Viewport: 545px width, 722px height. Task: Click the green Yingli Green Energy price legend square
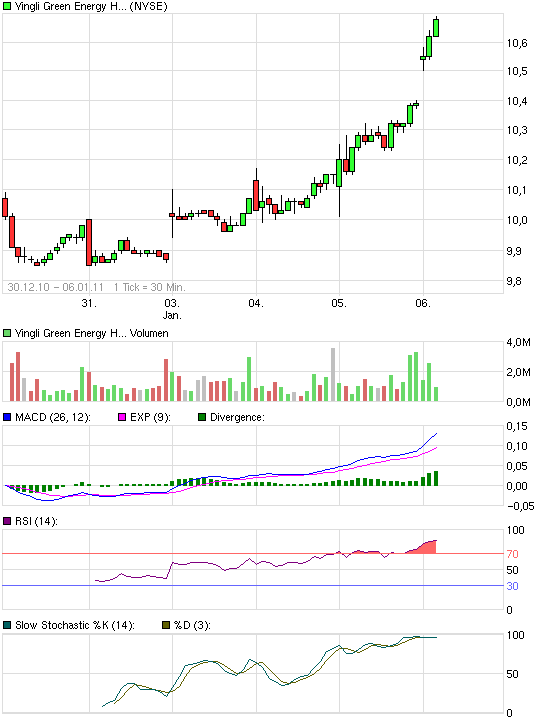pyautogui.click(x=7, y=6)
